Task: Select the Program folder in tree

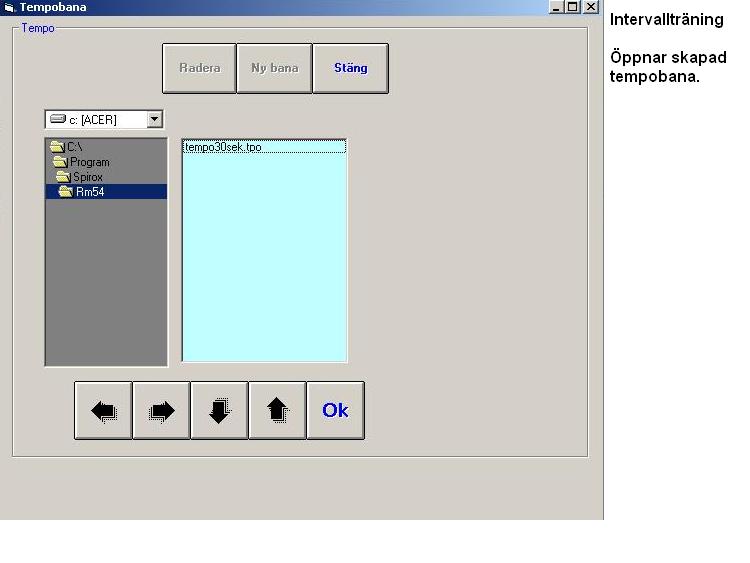Action: click(106, 162)
